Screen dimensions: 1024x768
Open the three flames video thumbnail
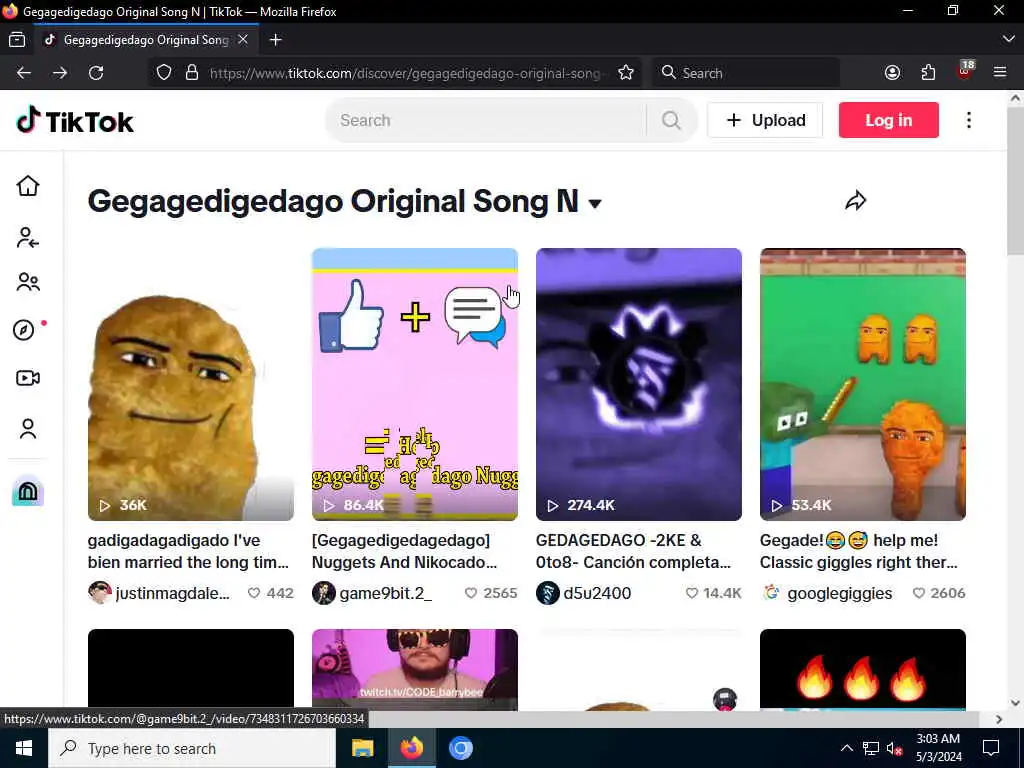pyautogui.click(x=863, y=669)
